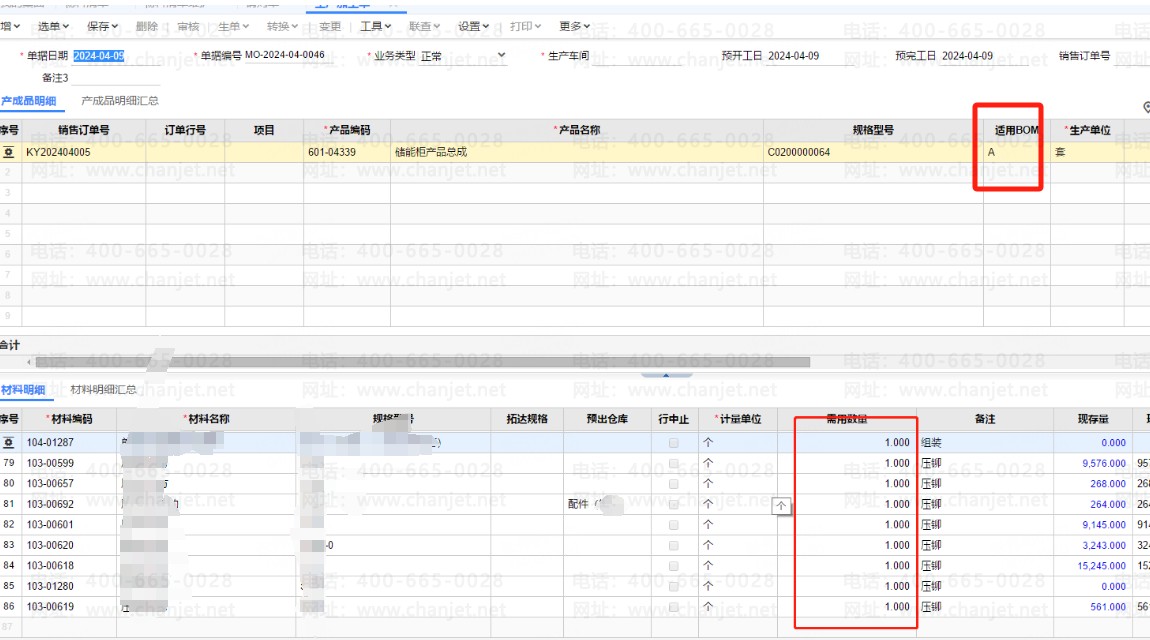Open the 设置 dropdown in toolbar
Viewport: 1150px width, 640px height.
tap(473, 26)
